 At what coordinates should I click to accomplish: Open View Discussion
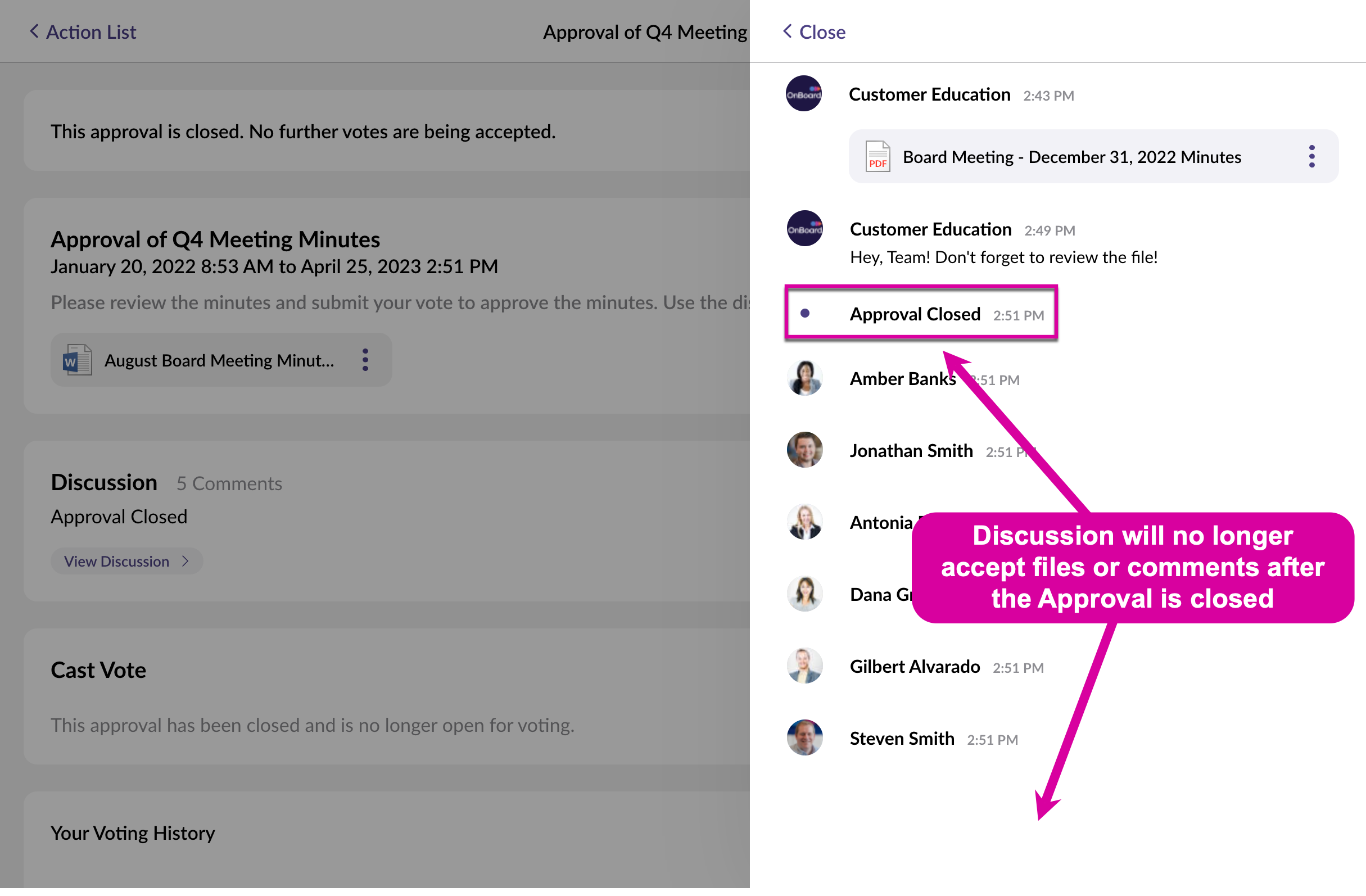pos(117,562)
